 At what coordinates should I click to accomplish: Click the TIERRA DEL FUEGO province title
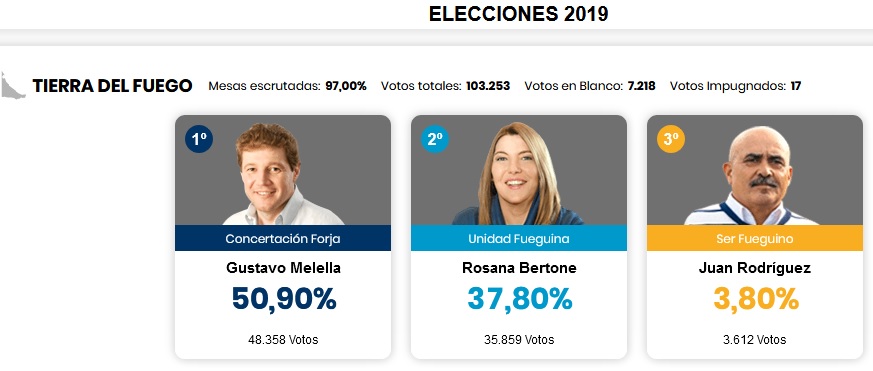pos(112,86)
